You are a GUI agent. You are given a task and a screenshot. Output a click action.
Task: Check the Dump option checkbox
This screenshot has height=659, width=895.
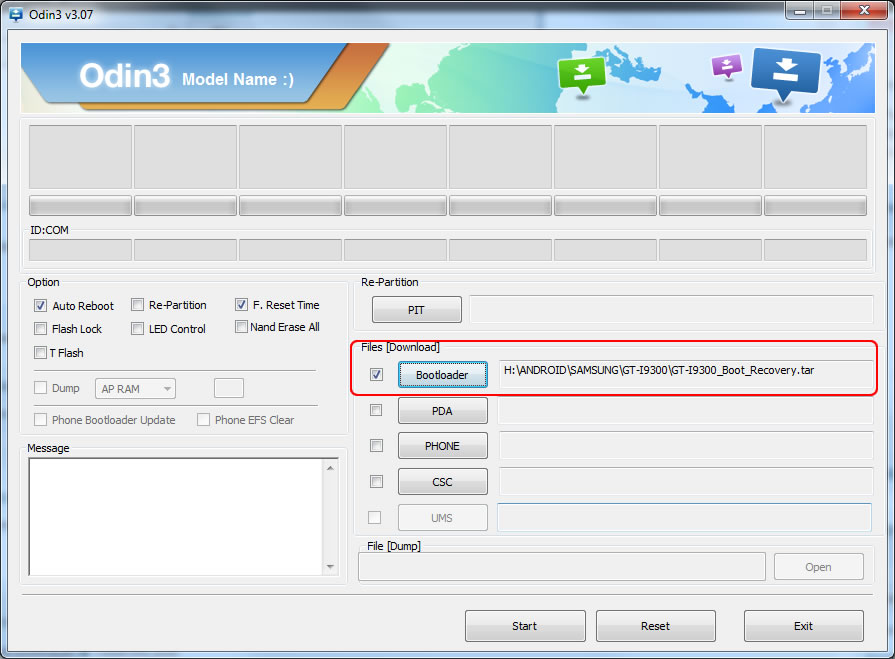40,388
